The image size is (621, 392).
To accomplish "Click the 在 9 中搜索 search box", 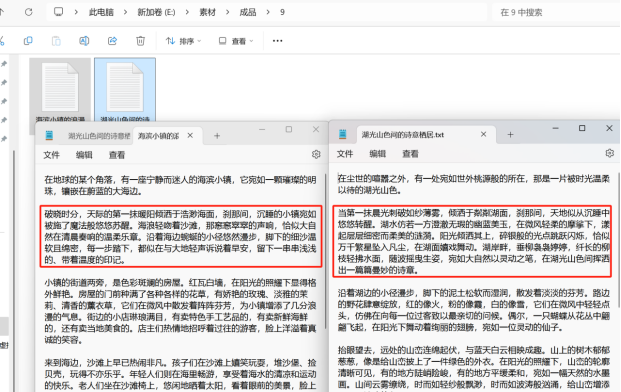I will click(556, 12).
